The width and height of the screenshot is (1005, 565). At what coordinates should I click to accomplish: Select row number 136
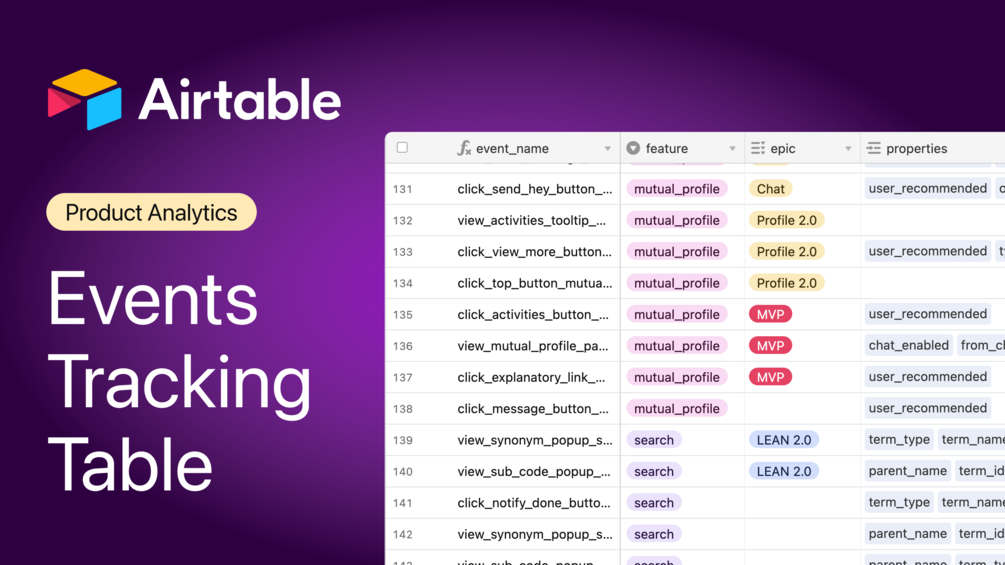click(x=403, y=346)
